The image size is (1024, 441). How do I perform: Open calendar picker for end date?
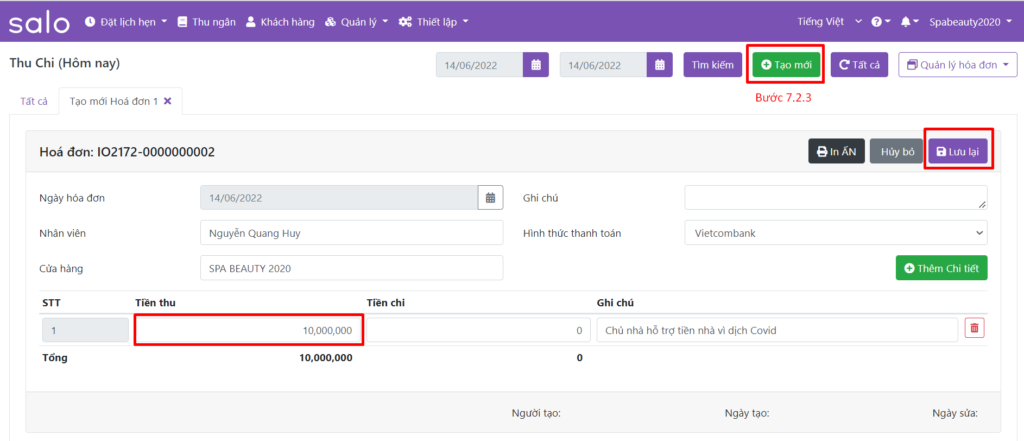point(659,65)
